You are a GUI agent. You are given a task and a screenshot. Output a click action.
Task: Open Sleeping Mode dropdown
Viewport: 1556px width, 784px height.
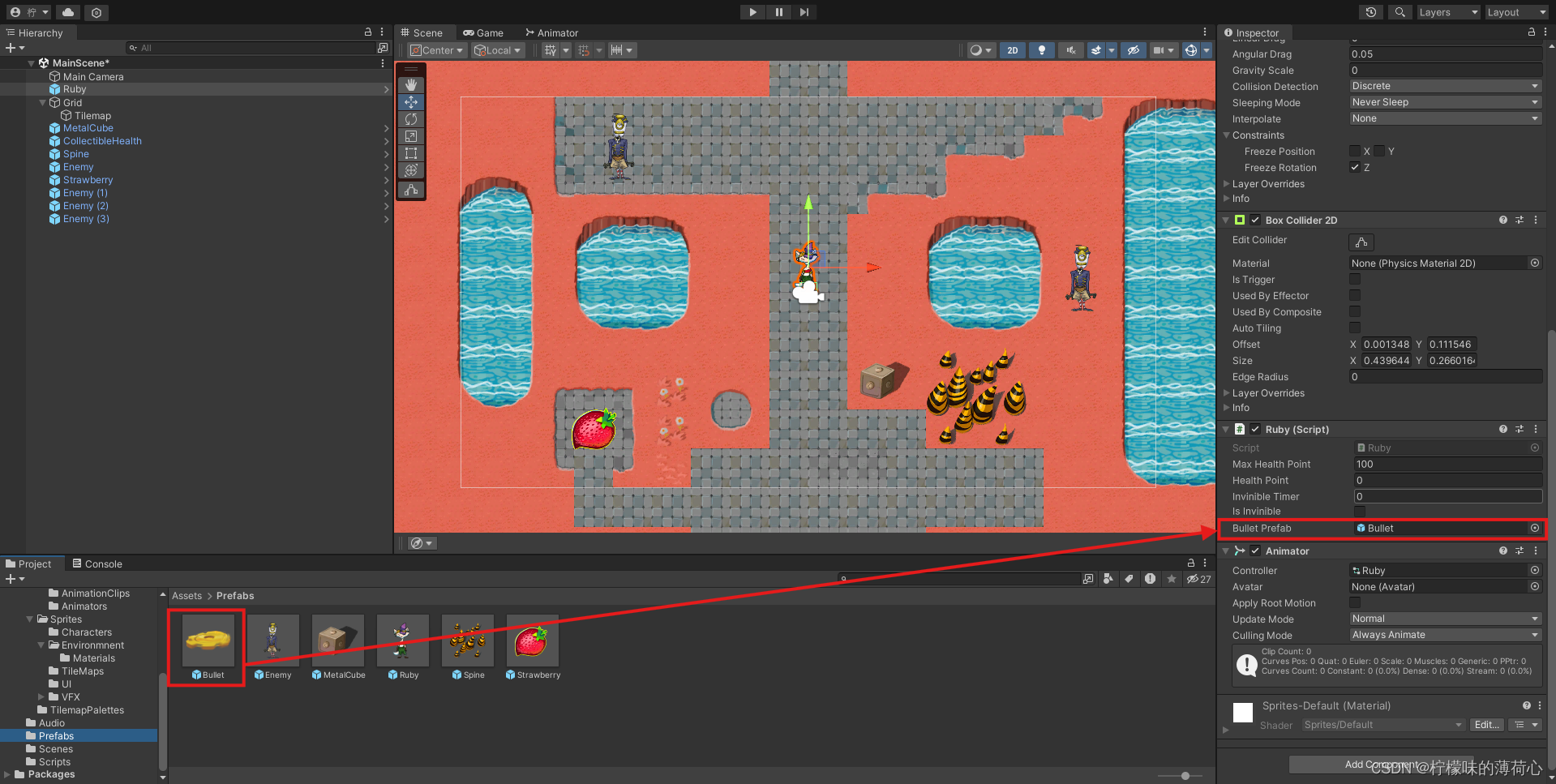1445,102
